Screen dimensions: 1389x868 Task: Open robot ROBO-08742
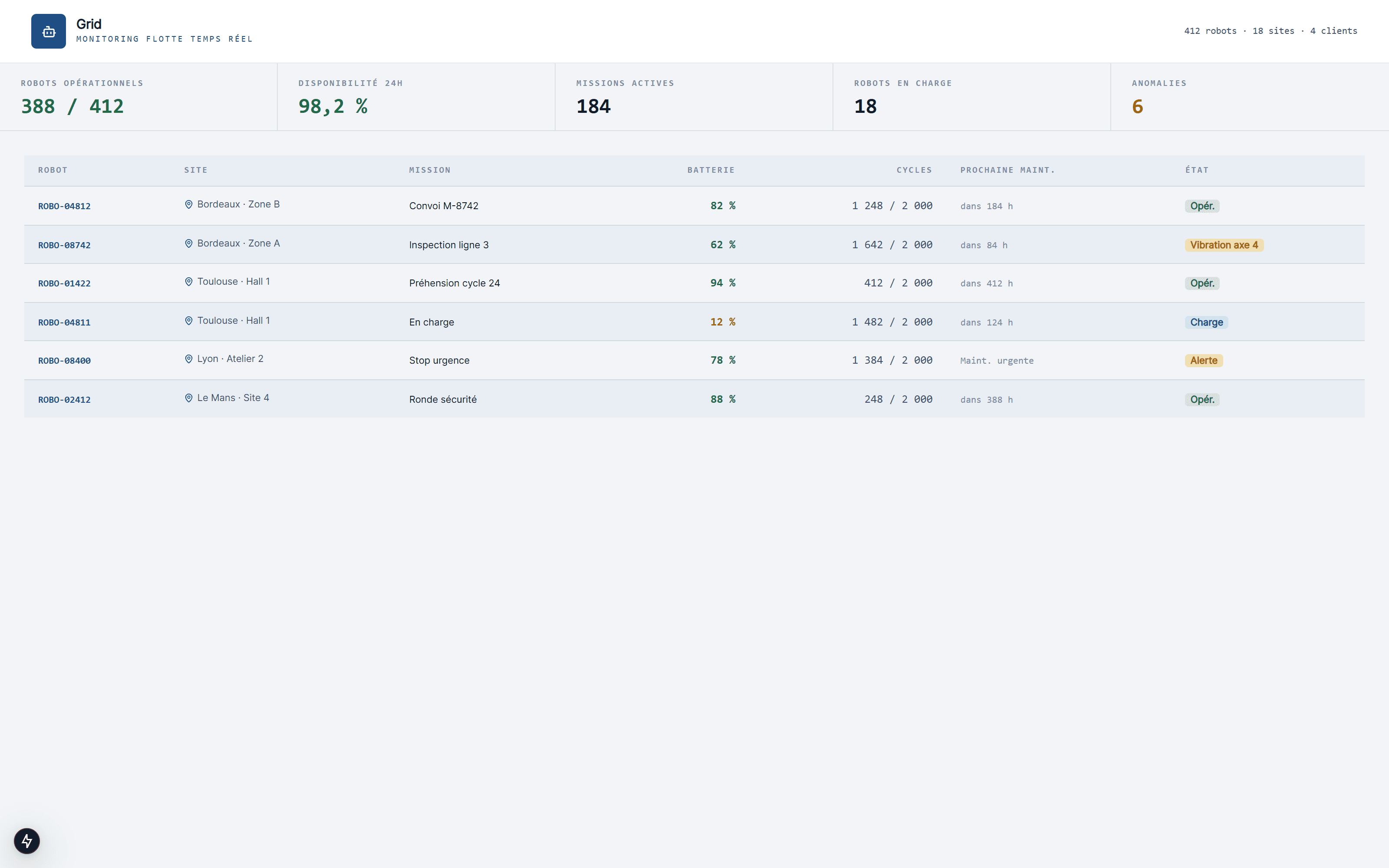click(x=64, y=245)
